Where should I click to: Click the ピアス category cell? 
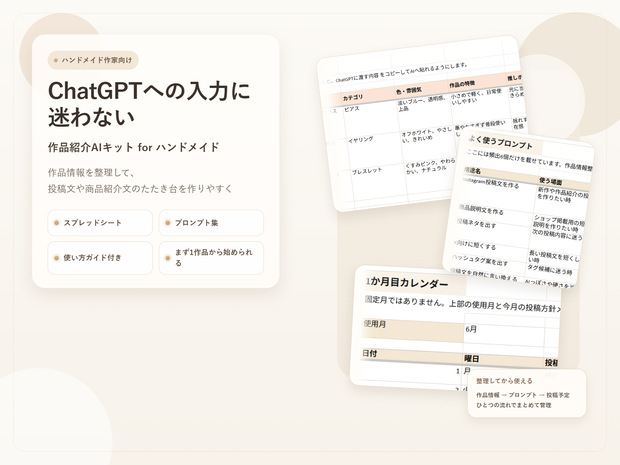[x=352, y=109]
